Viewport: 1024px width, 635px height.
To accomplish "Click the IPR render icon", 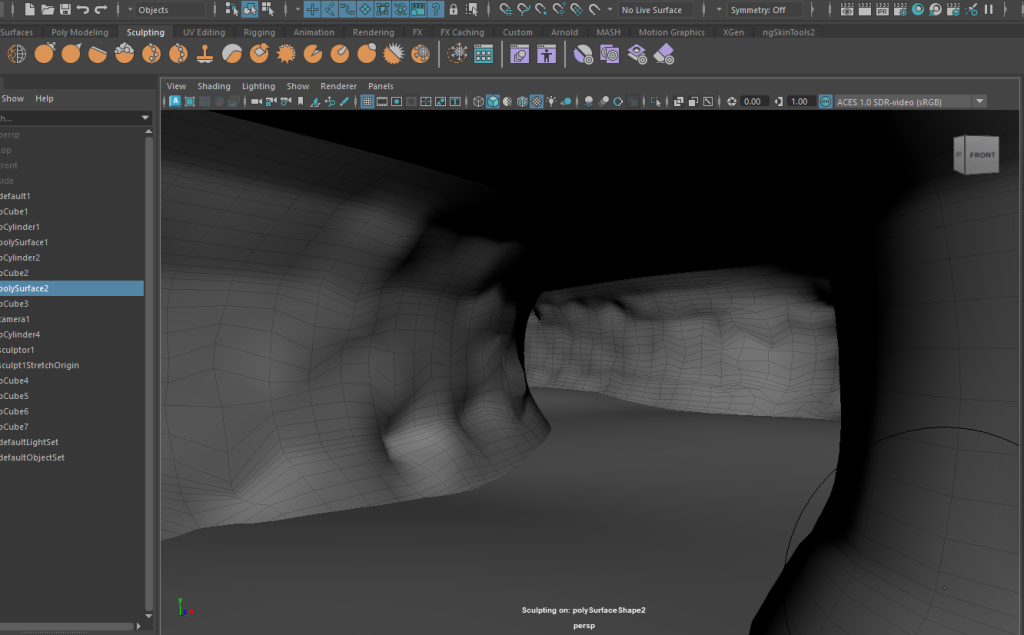I will [x=882, y=9].
